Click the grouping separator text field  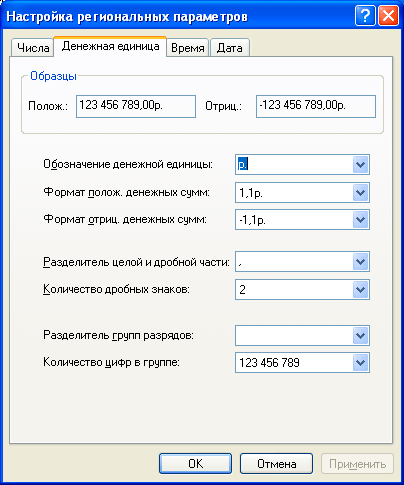(x=294, y=335)
